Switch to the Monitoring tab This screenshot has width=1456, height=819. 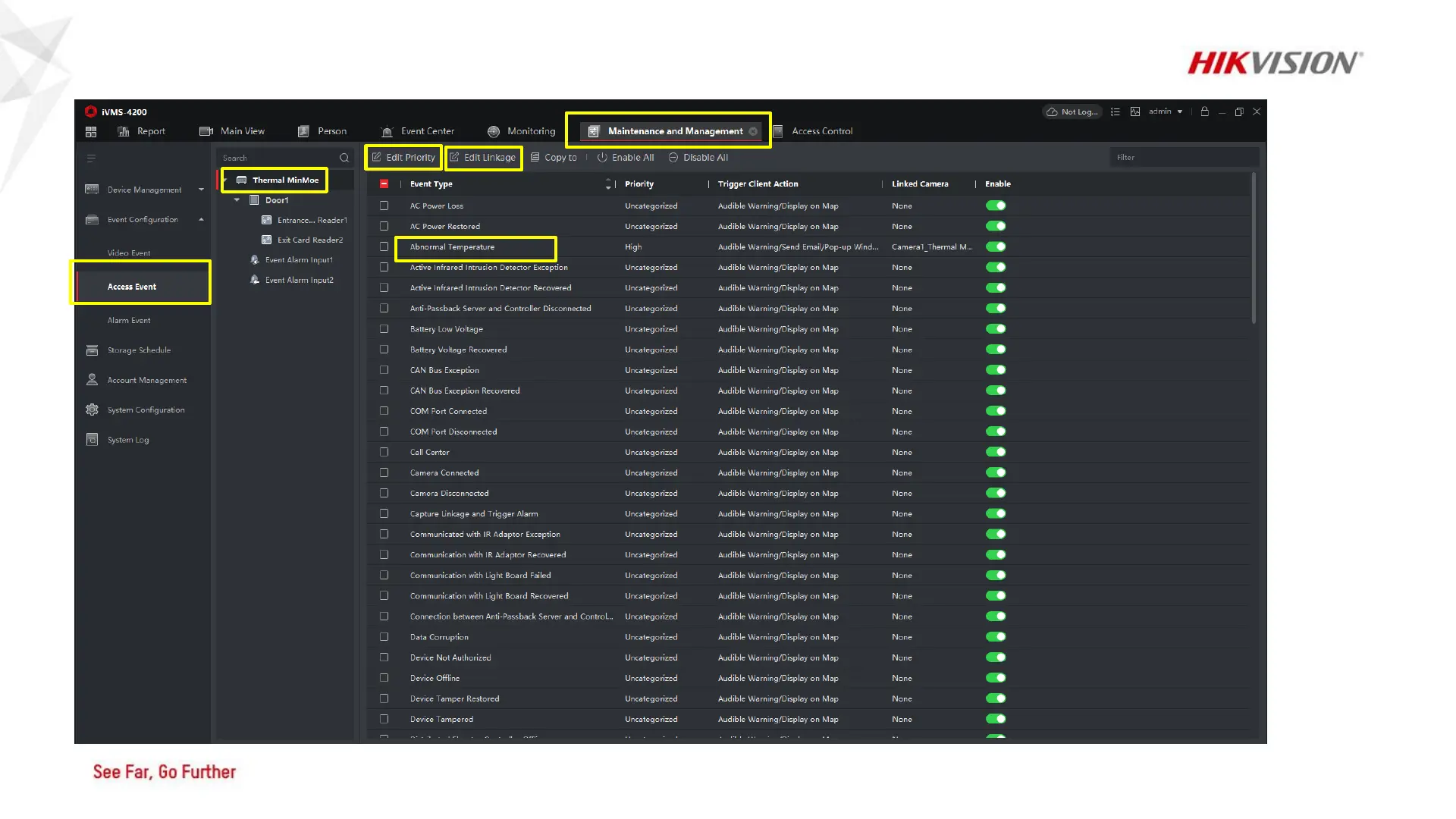point(522,131)
